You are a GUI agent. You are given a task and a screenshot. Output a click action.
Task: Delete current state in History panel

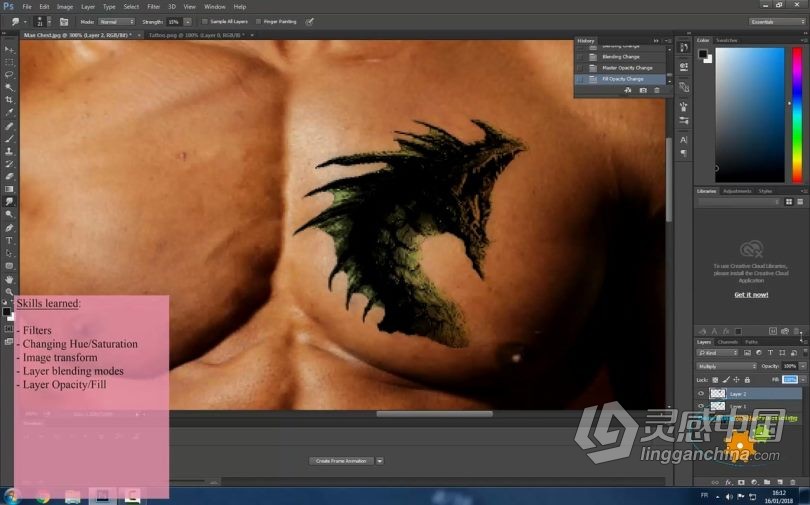click(657, 90)
